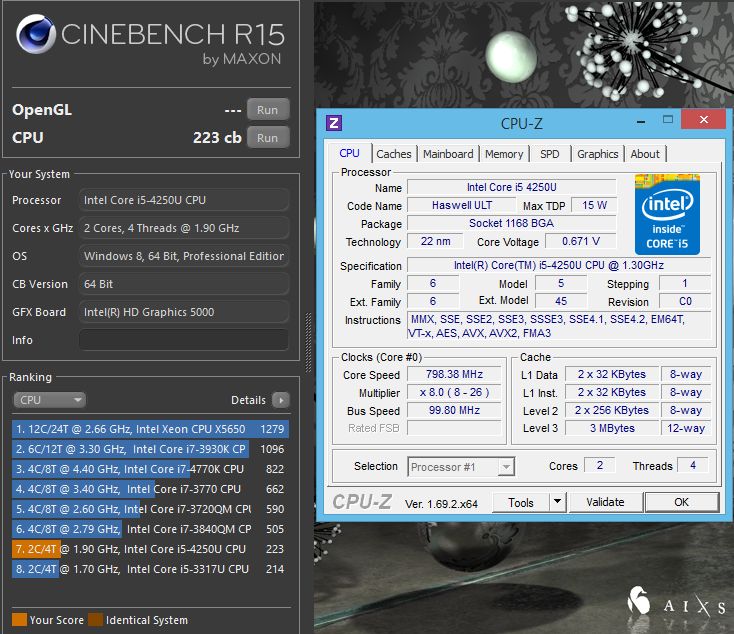Screen dimensions: 734x634
Task: Click the OK button in CPU-Z
Action: click(x=681, y=502)
